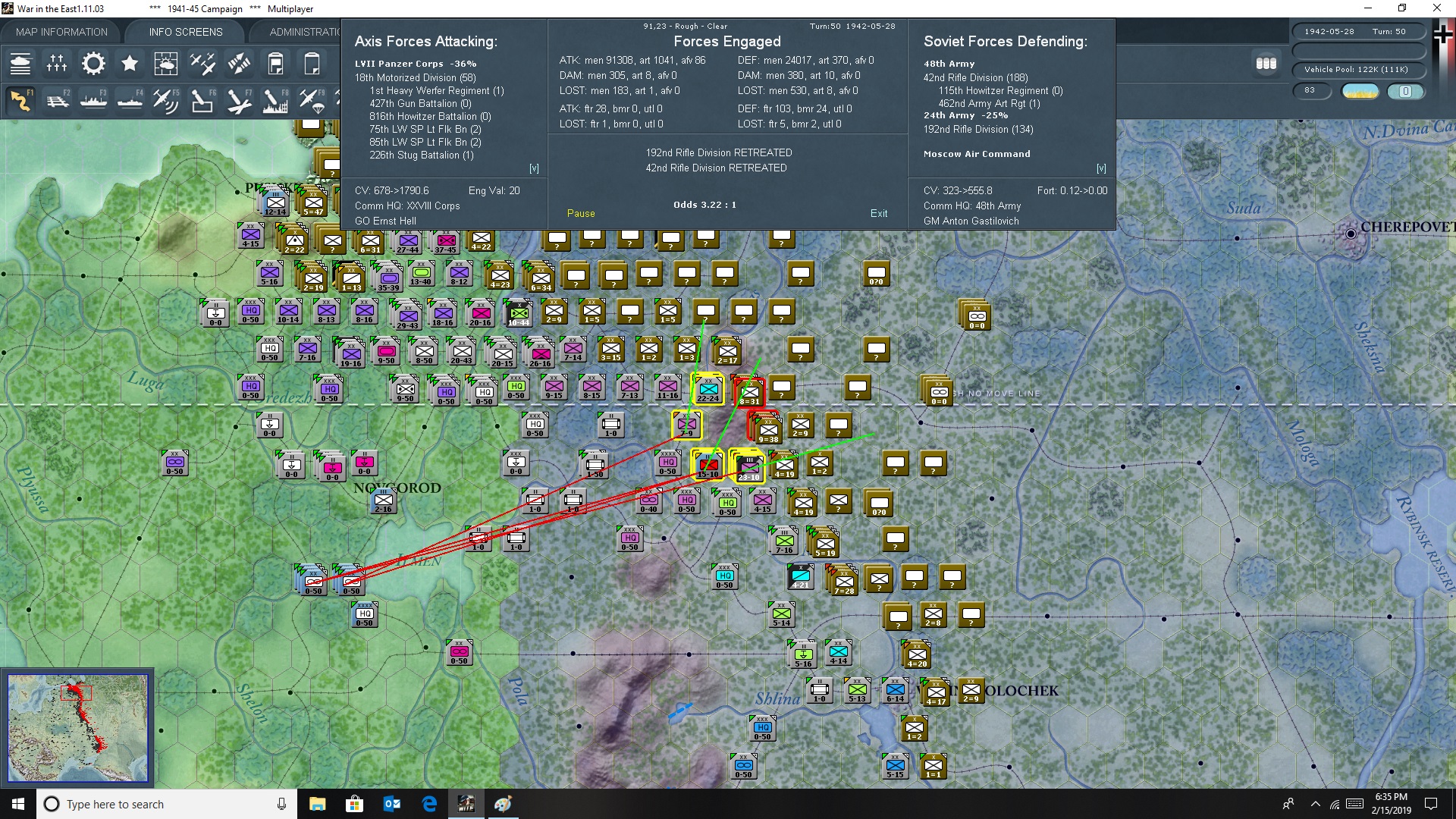Click the 0 snow level indicator
This screenshot has height=819, width=1456.
pos(1405,91)
